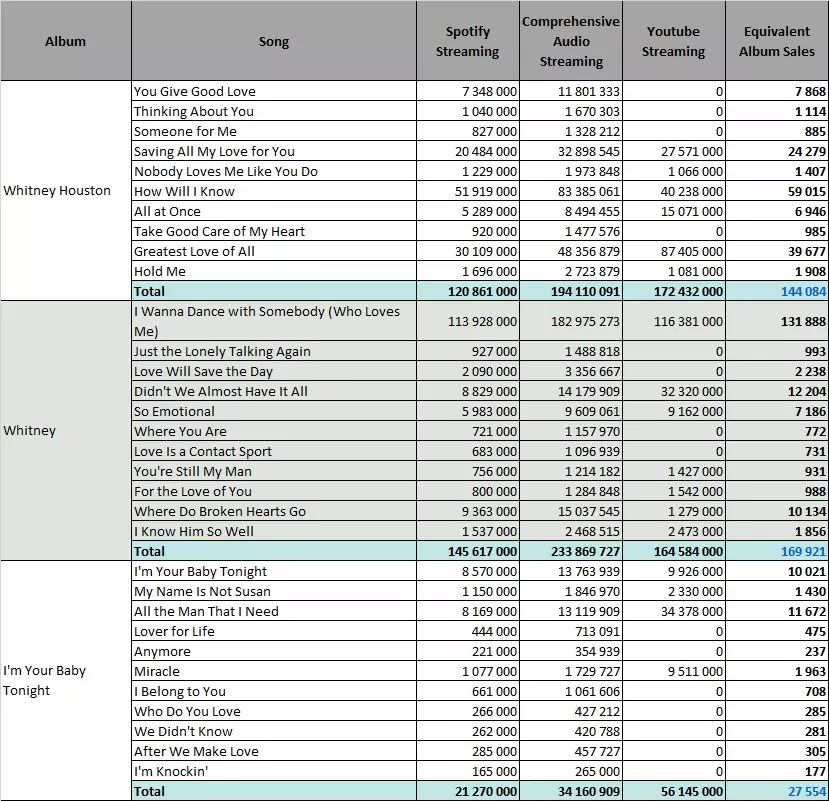Click the Song column header
The width and height of the screenshot is (829, 801).
274,41
